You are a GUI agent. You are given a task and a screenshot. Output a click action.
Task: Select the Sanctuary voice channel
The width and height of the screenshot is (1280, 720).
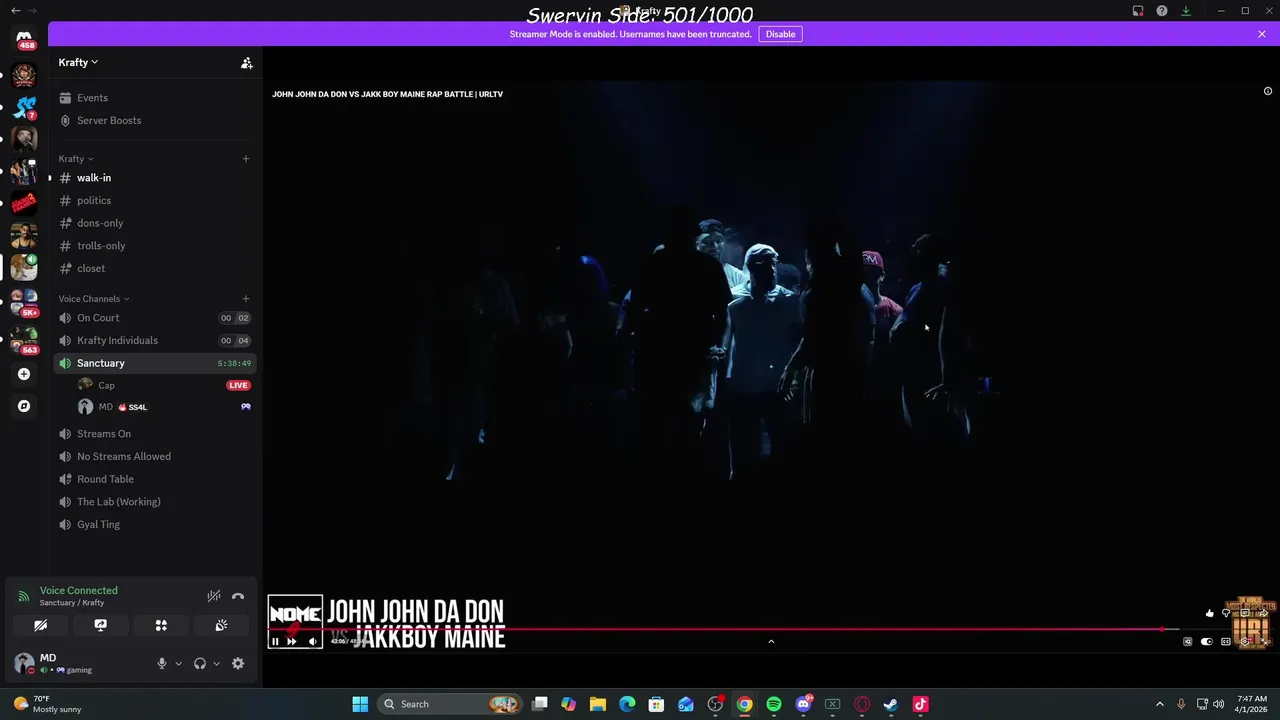155,363
